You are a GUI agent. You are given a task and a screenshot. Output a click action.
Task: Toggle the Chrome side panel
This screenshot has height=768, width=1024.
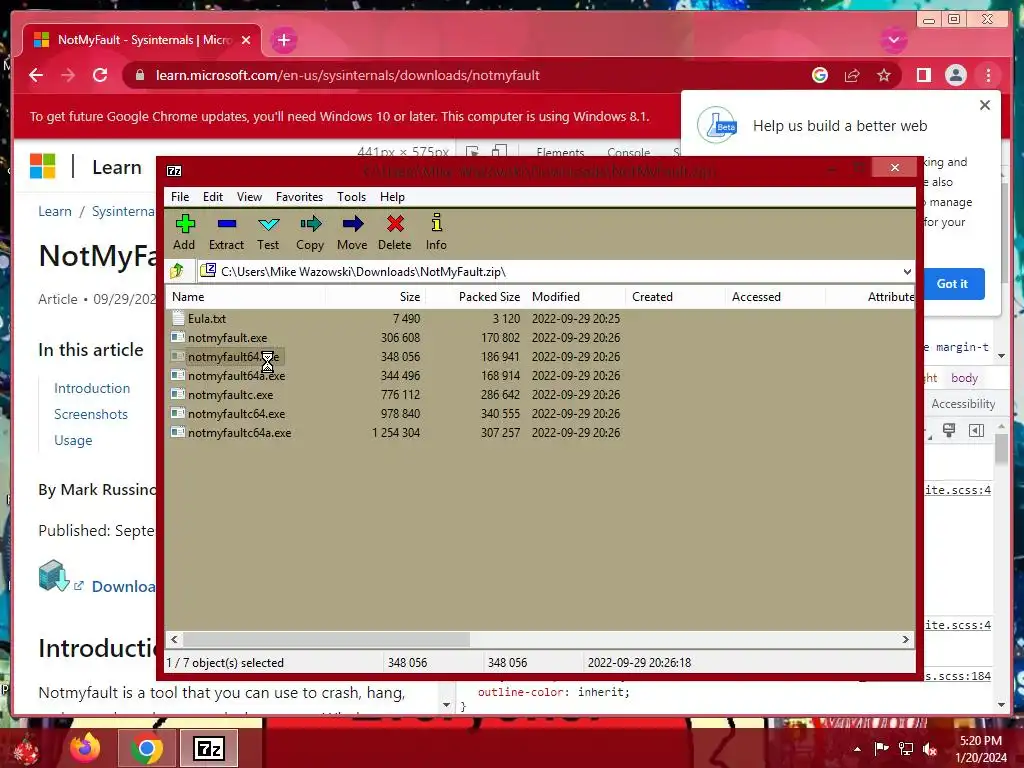point(923,75)
